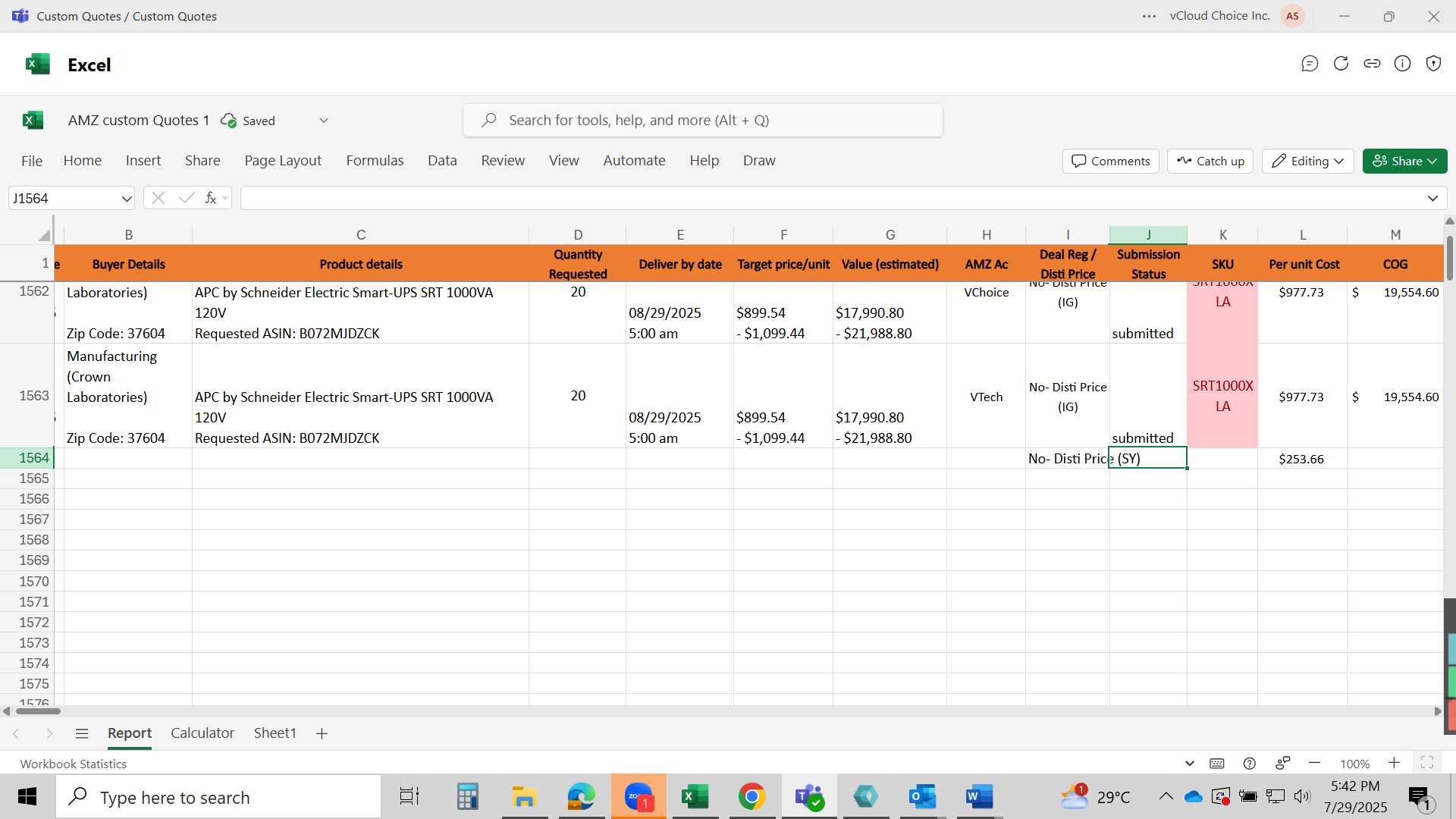The width and height of the screenshot is (1456, 819).
Task: Select the $253.66 cell in row 1564
Action: (x=1302, y=459)
